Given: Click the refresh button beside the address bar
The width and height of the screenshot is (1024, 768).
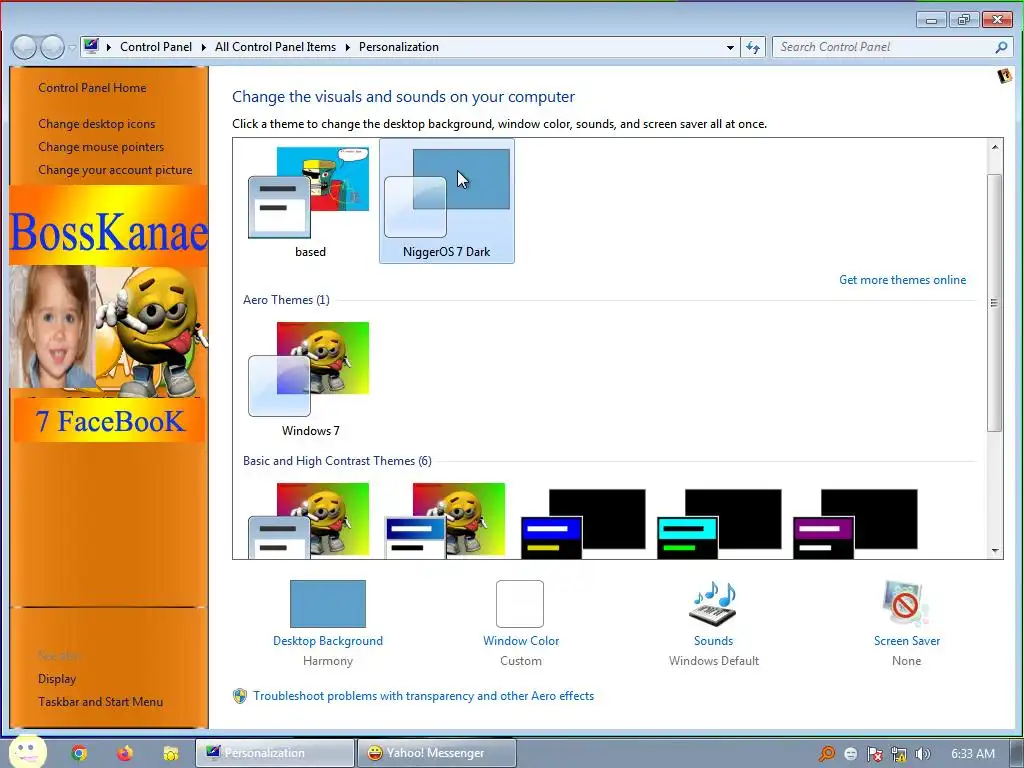Looking at the screenshot, I should pos(753,47).
